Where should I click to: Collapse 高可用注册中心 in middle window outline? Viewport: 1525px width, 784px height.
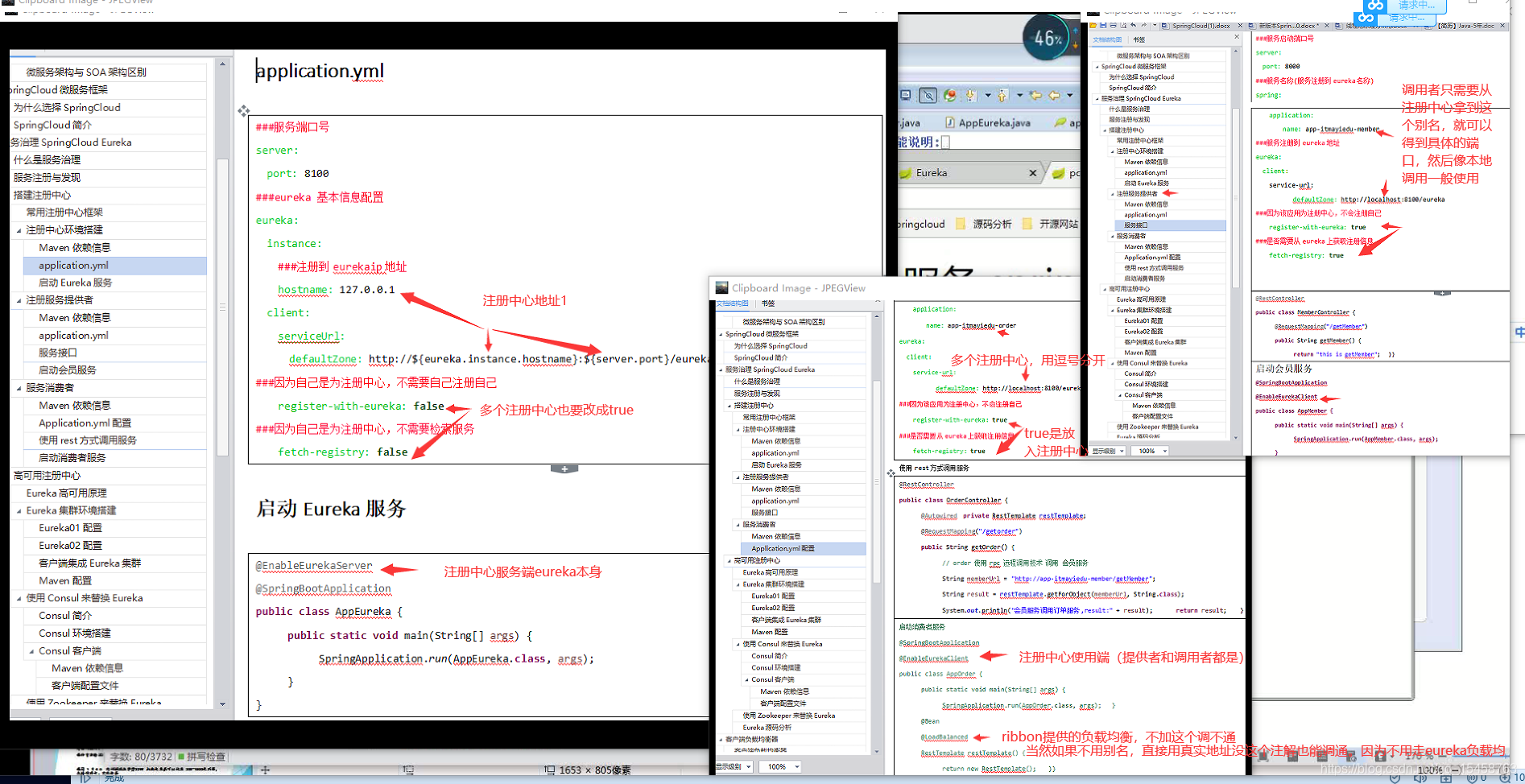click(x=729, y=560)
